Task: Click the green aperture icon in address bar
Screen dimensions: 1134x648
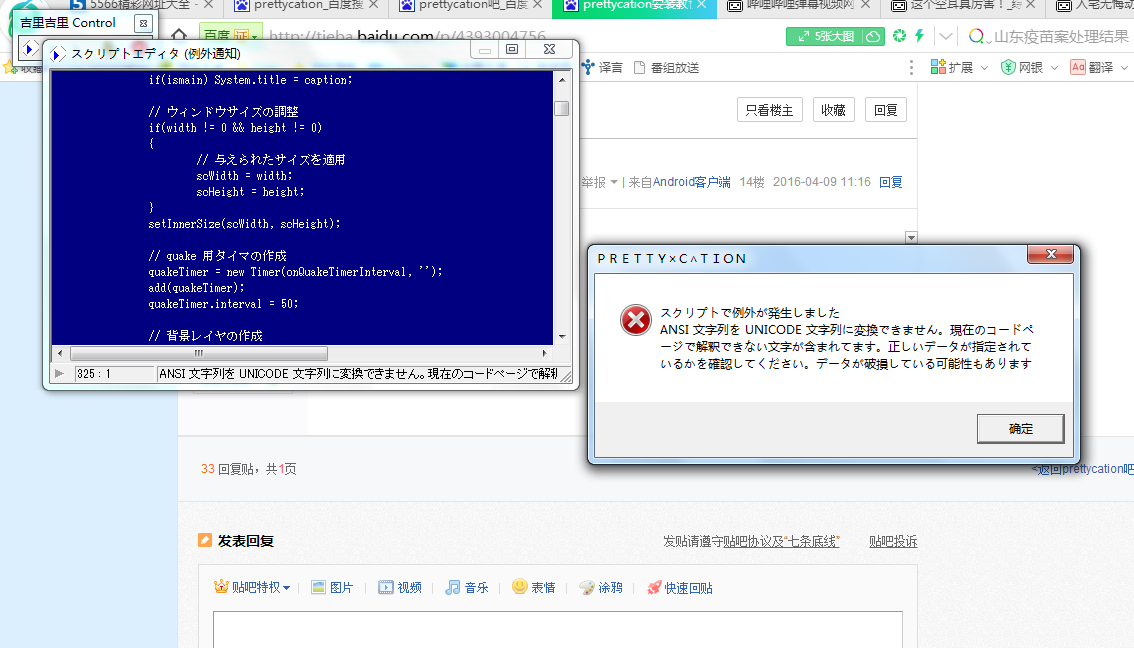Action: (900, 35)
